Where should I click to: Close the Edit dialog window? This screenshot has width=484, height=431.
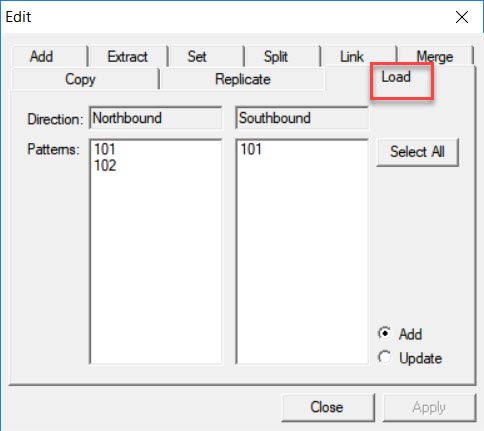(x=462, y=17)
